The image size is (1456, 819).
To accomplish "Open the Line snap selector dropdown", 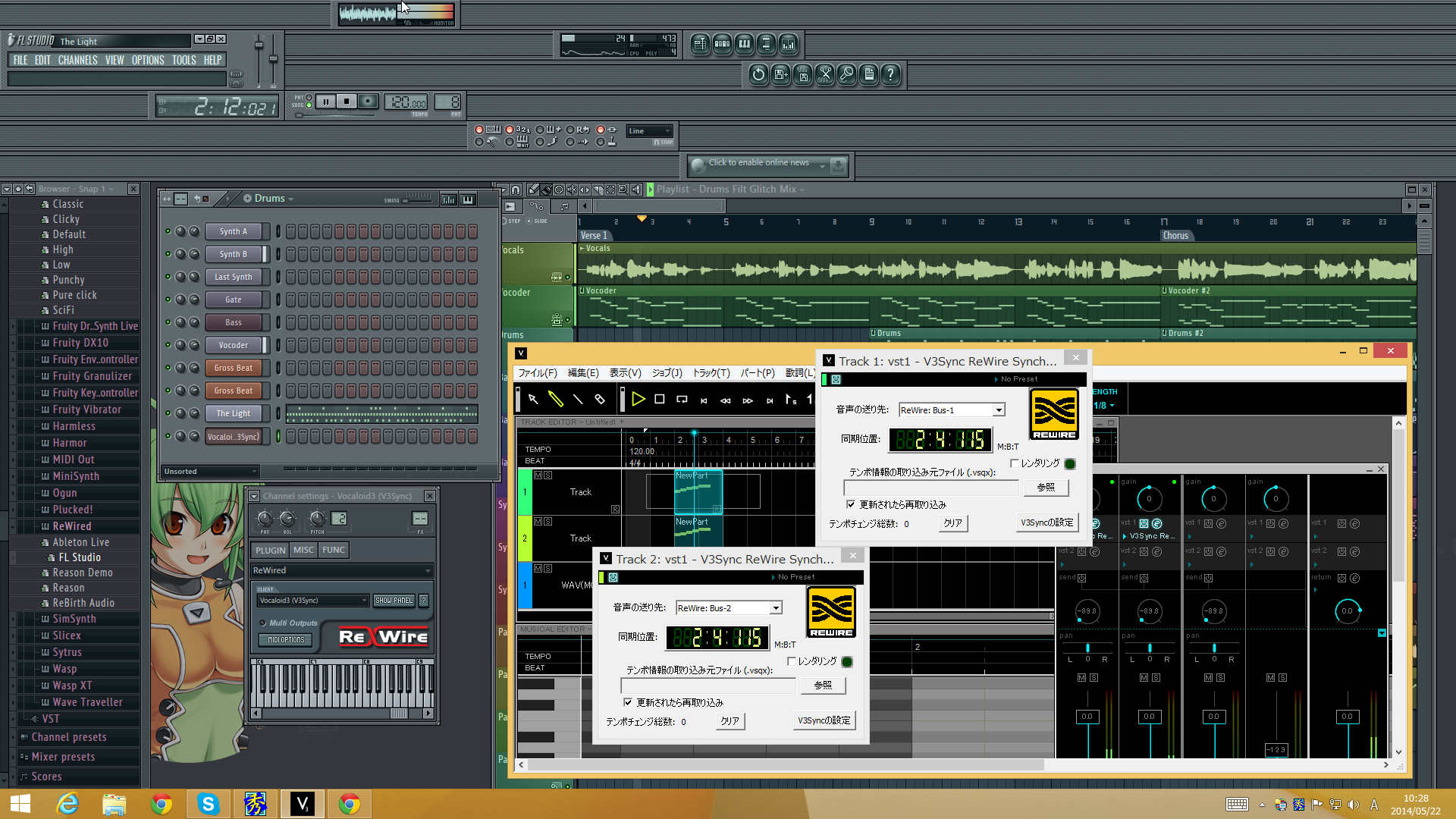I will 649,131.
